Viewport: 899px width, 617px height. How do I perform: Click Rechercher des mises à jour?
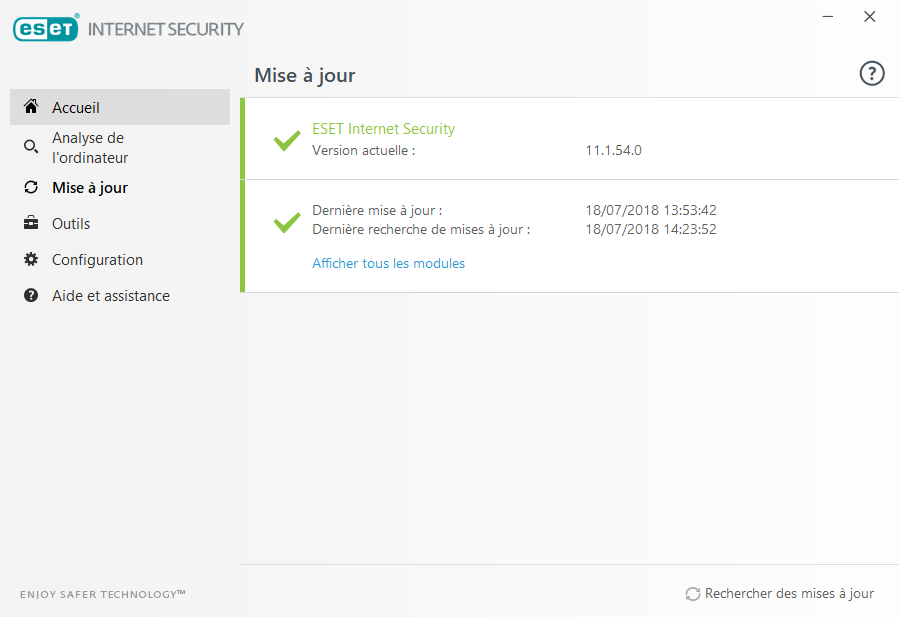pos(789,594)
